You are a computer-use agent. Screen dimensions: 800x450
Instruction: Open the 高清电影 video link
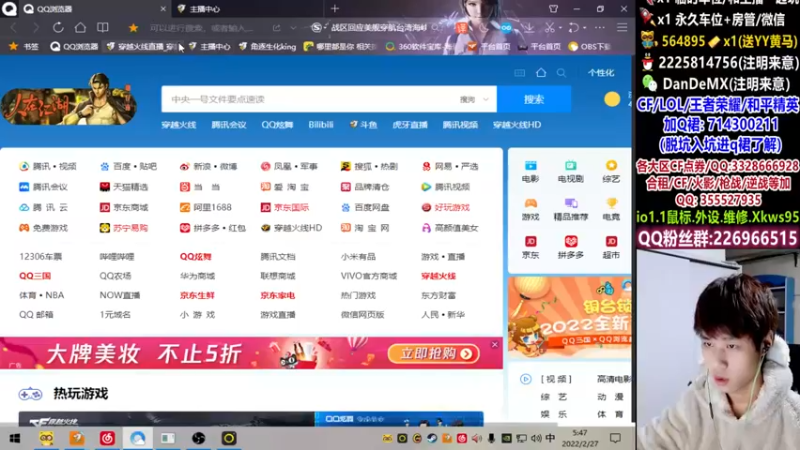click(614, 379)
